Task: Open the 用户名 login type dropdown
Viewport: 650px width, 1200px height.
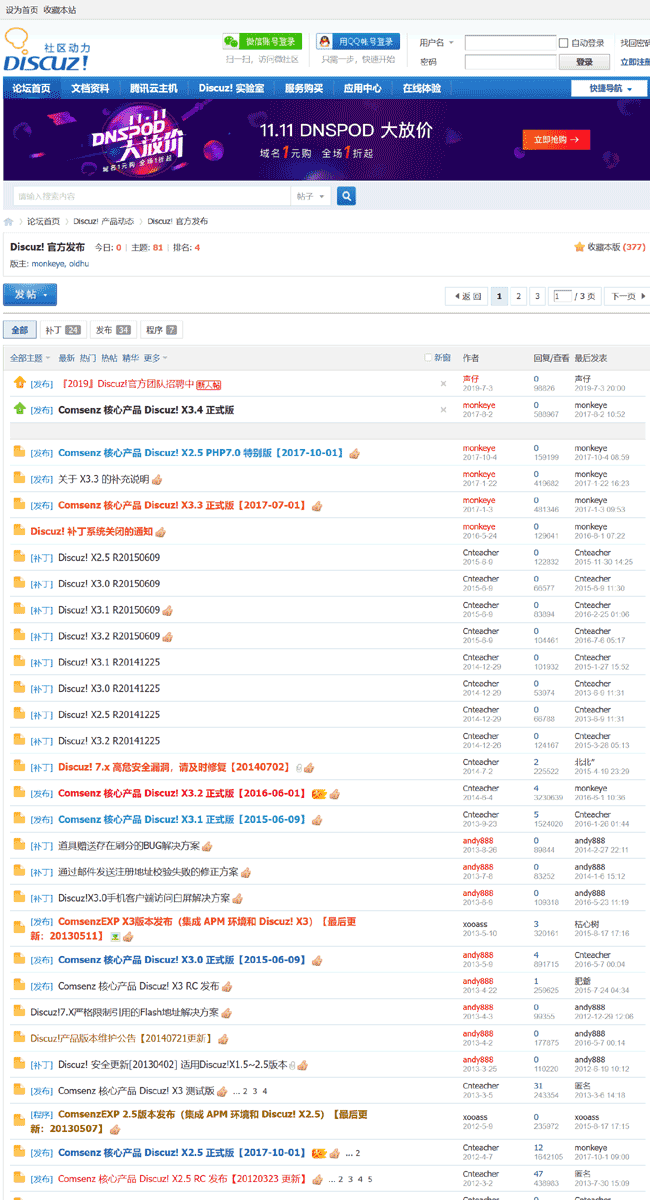Action: pos(437,43)
